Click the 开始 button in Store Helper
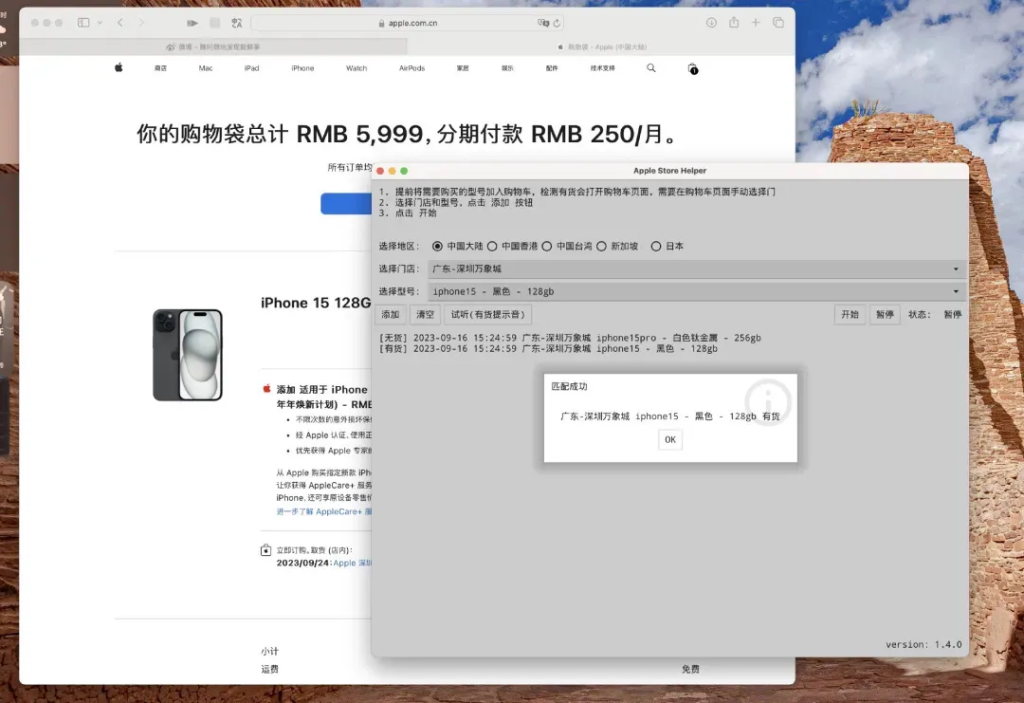The image size is (1024, 703). click(x=850, y=314)
